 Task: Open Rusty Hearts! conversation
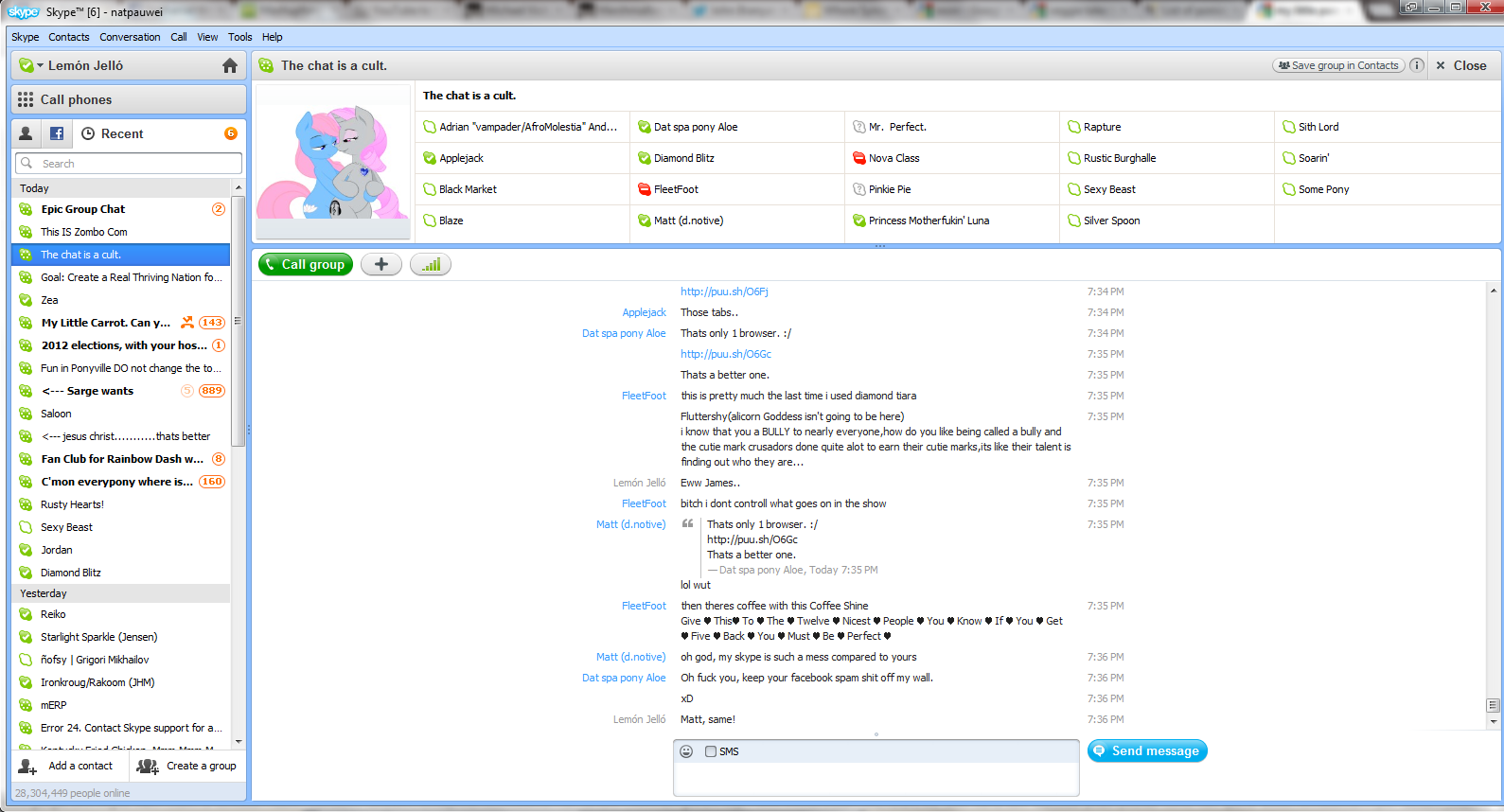coord(121,504)
